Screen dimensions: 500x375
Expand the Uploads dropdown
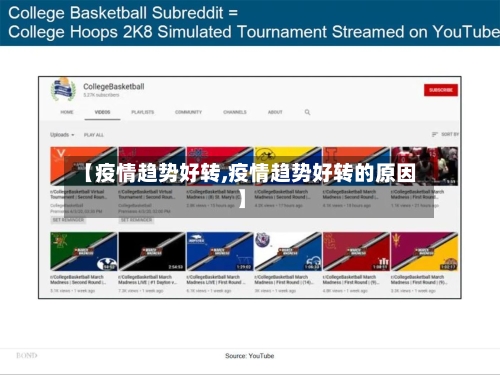tap(62, 135)
